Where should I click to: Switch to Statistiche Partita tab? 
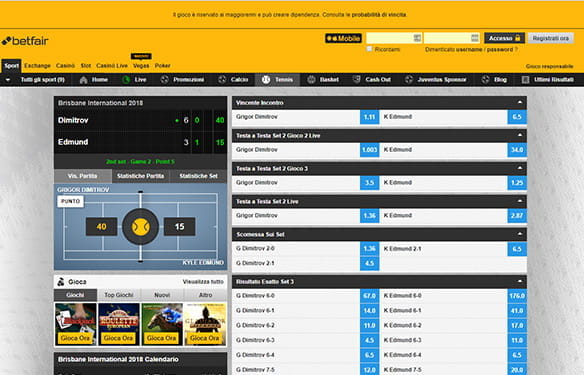(x=140, y=176)
